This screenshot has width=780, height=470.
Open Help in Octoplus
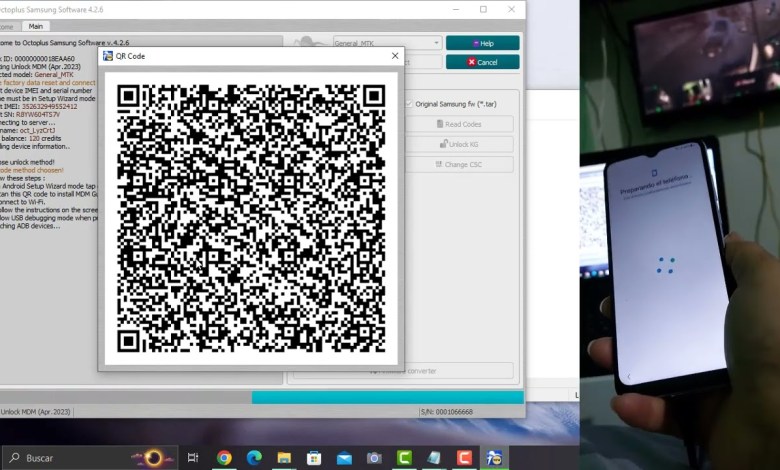point(483,43)
